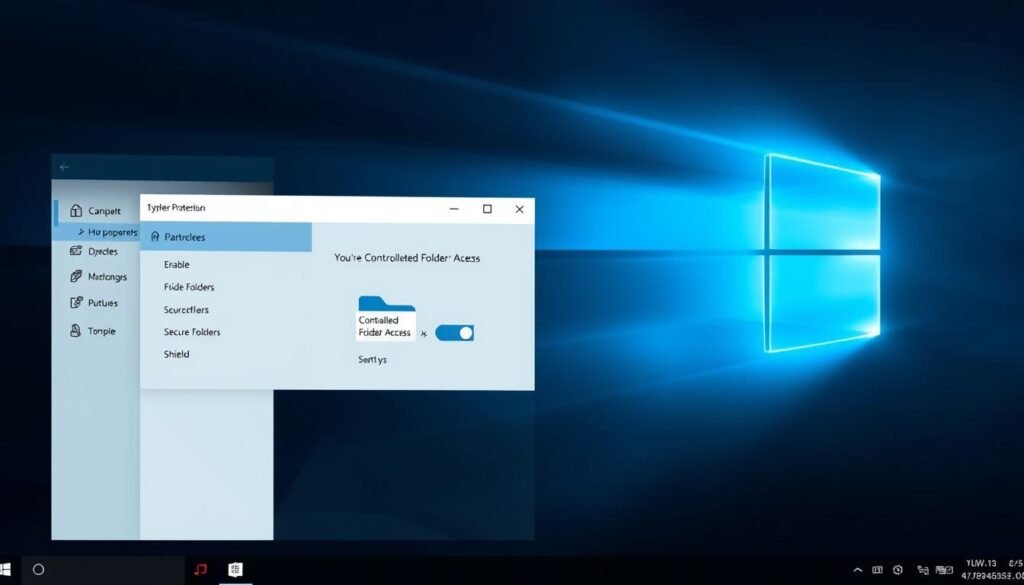Open the taskbar clock and date

[x=991, y=569]
